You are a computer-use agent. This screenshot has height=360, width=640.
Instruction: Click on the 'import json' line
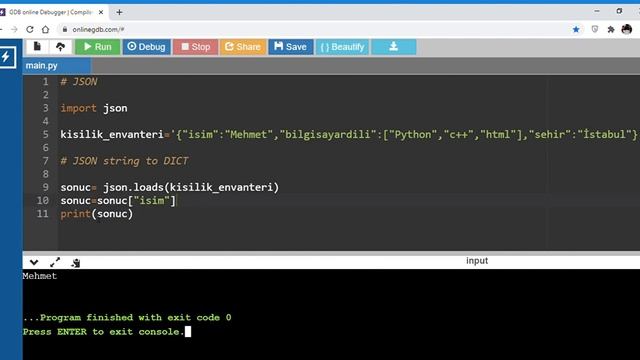pyautogui.click(x=94, y=108)
